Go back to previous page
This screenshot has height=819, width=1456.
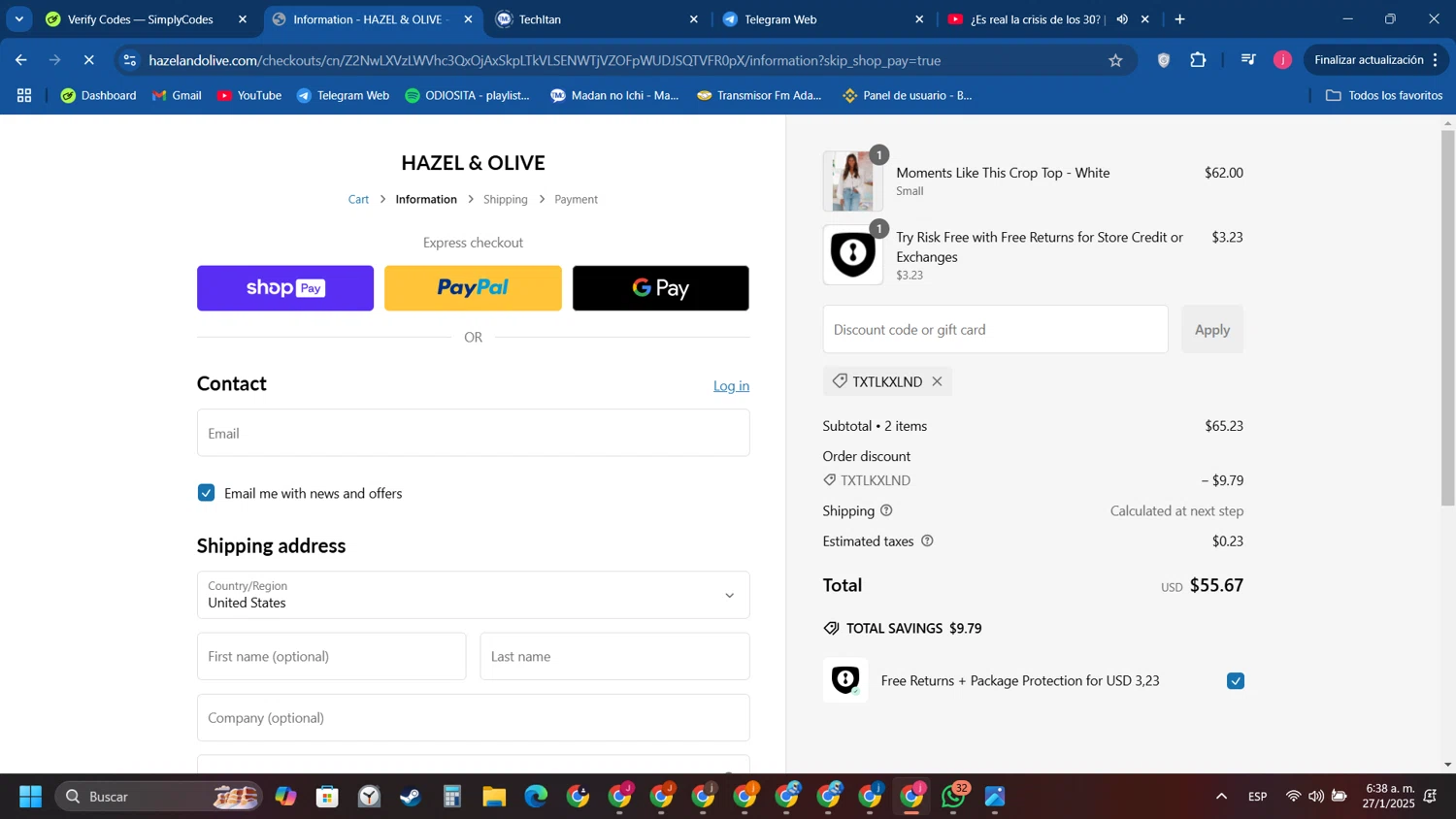pyautogui.click(x=20, y=60)
